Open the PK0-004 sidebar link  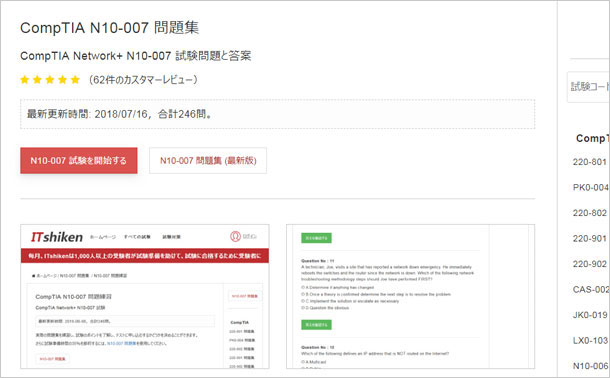(x=591, y=187)
